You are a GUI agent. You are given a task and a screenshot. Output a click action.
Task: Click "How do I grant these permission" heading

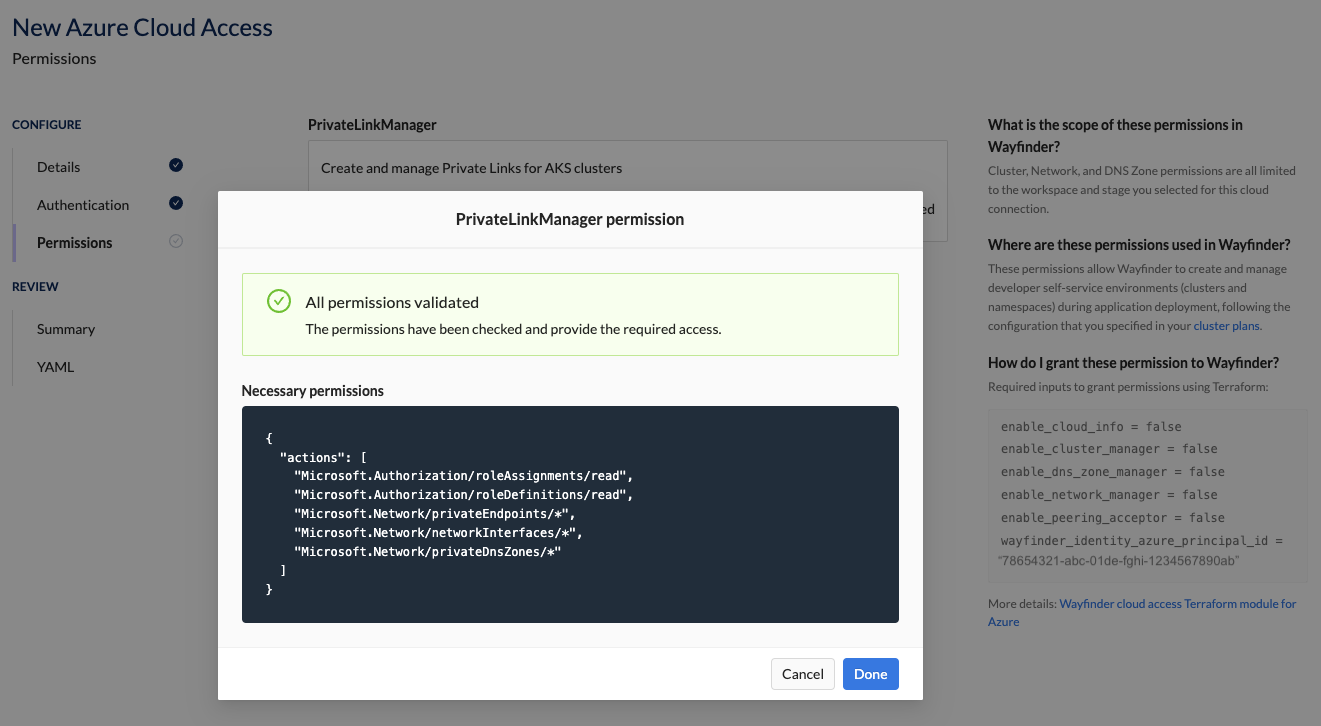[1134, 362]
